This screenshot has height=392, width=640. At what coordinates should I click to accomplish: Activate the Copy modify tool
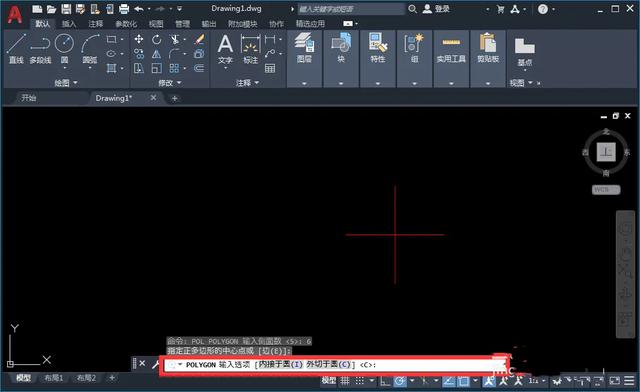tap(139, 53)
